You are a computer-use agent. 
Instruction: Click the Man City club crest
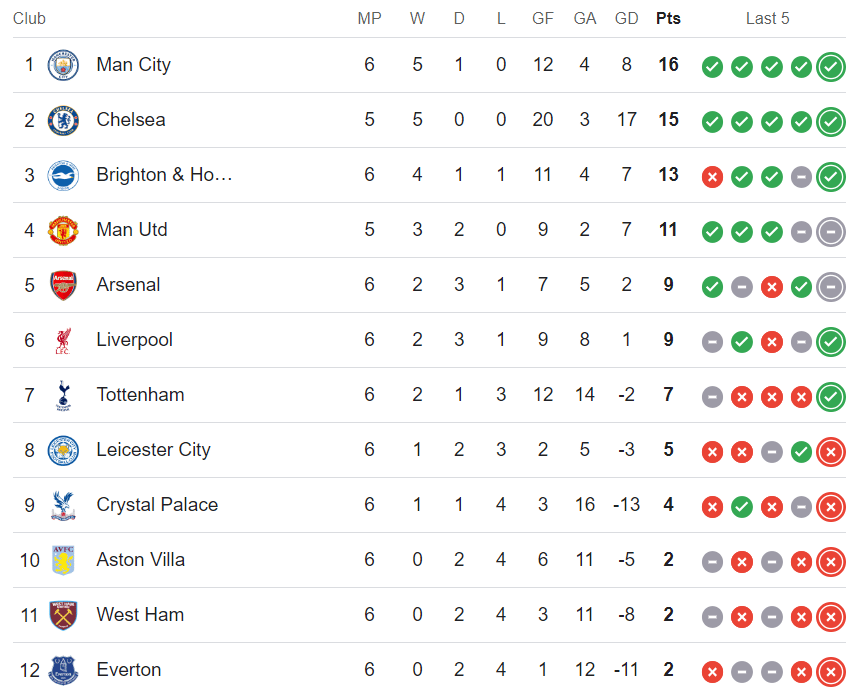click(x=63, y=65)
